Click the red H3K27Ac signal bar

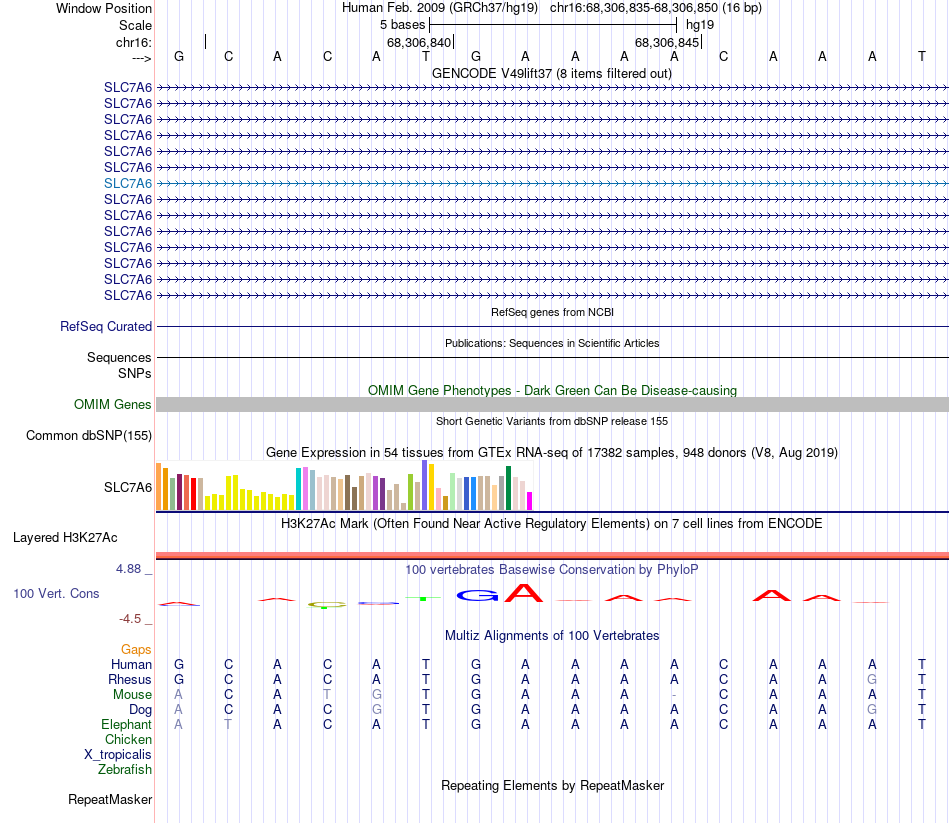pos(552,555)
